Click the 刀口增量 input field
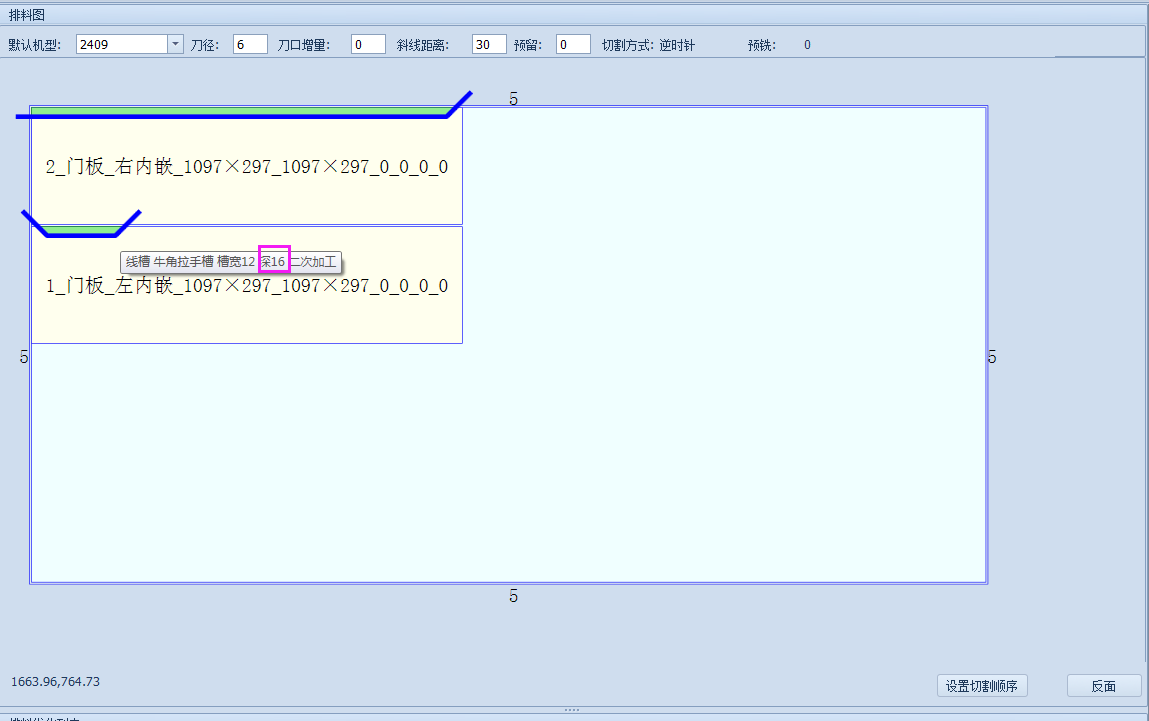The image size is (1149, 721). point(368,45)
